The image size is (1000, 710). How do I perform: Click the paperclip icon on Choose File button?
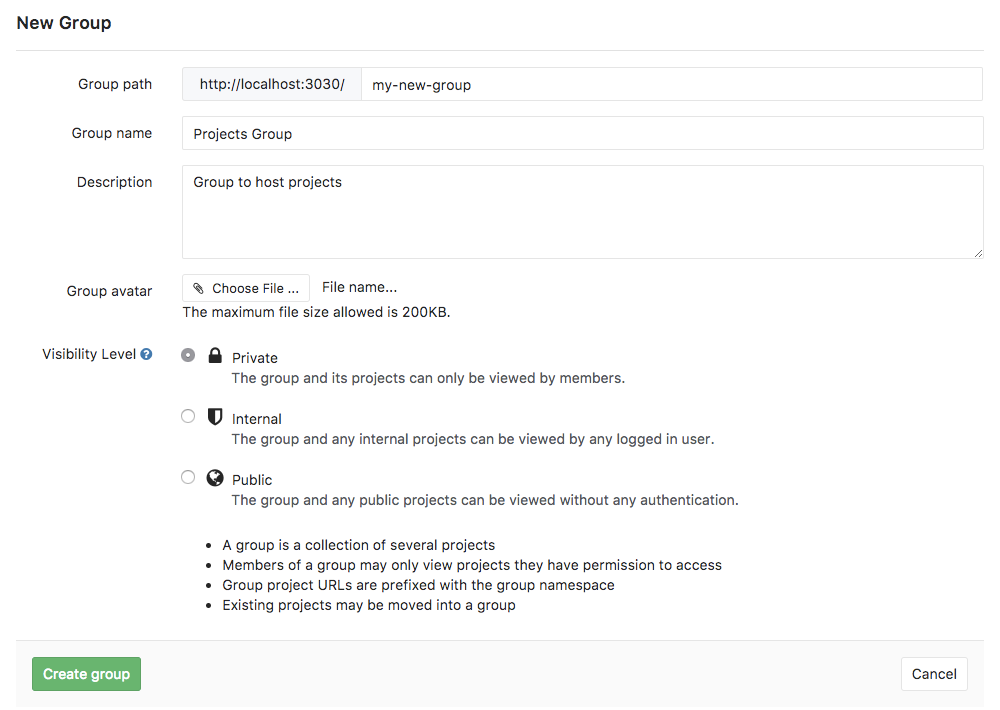tap(200, 287)
